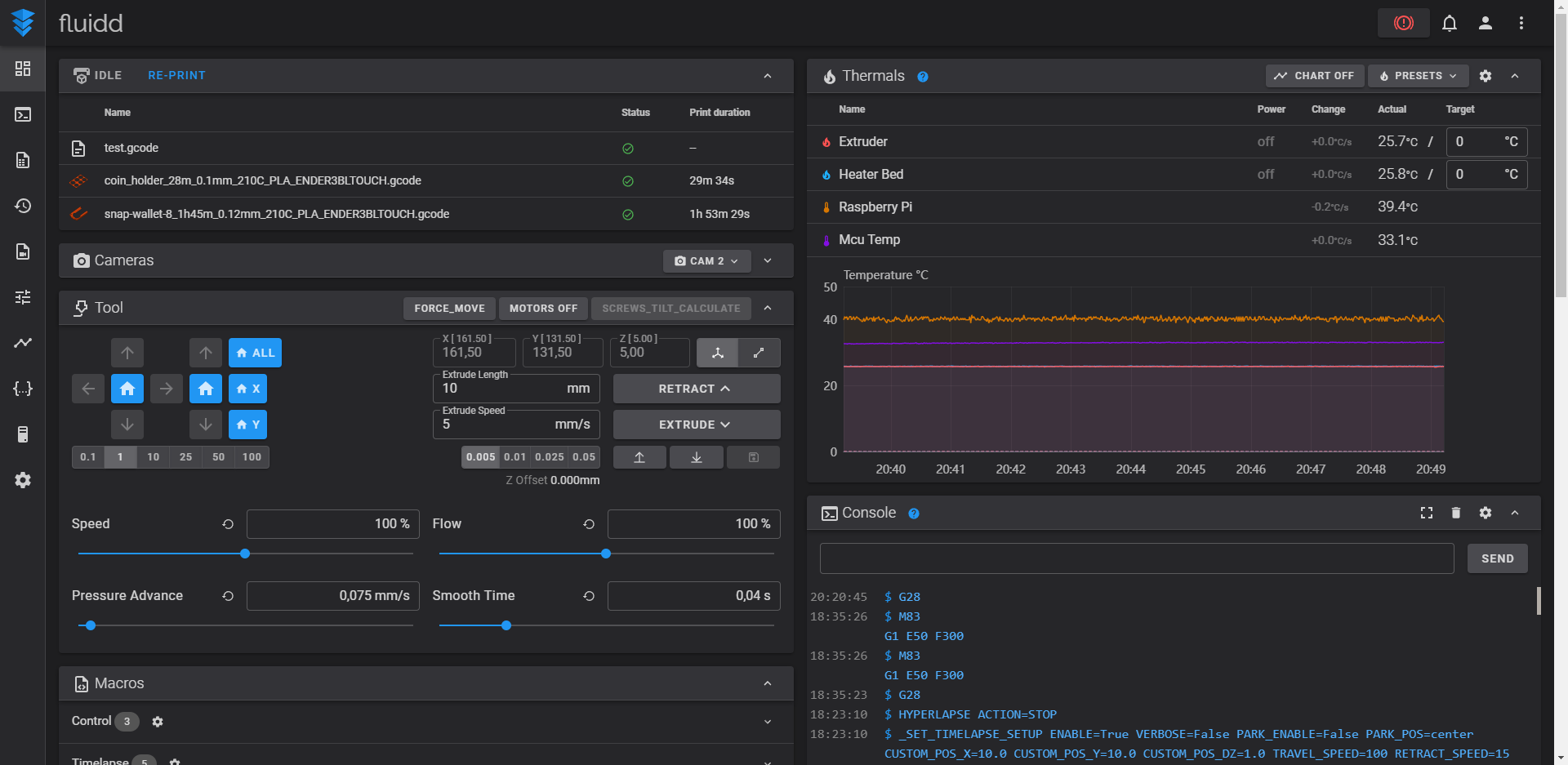Switch the Tool panel to relative positioning mode
The height and width of the screenshot is (765, 1568).
tap(759, 353)
